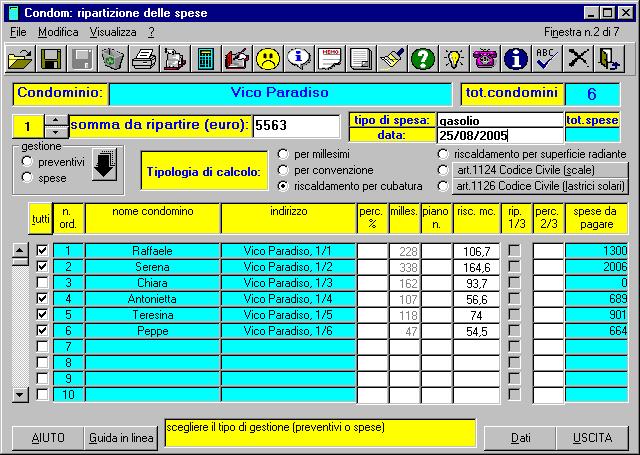
Task: Click the yellow sad face icon
Action: [267, 59]
